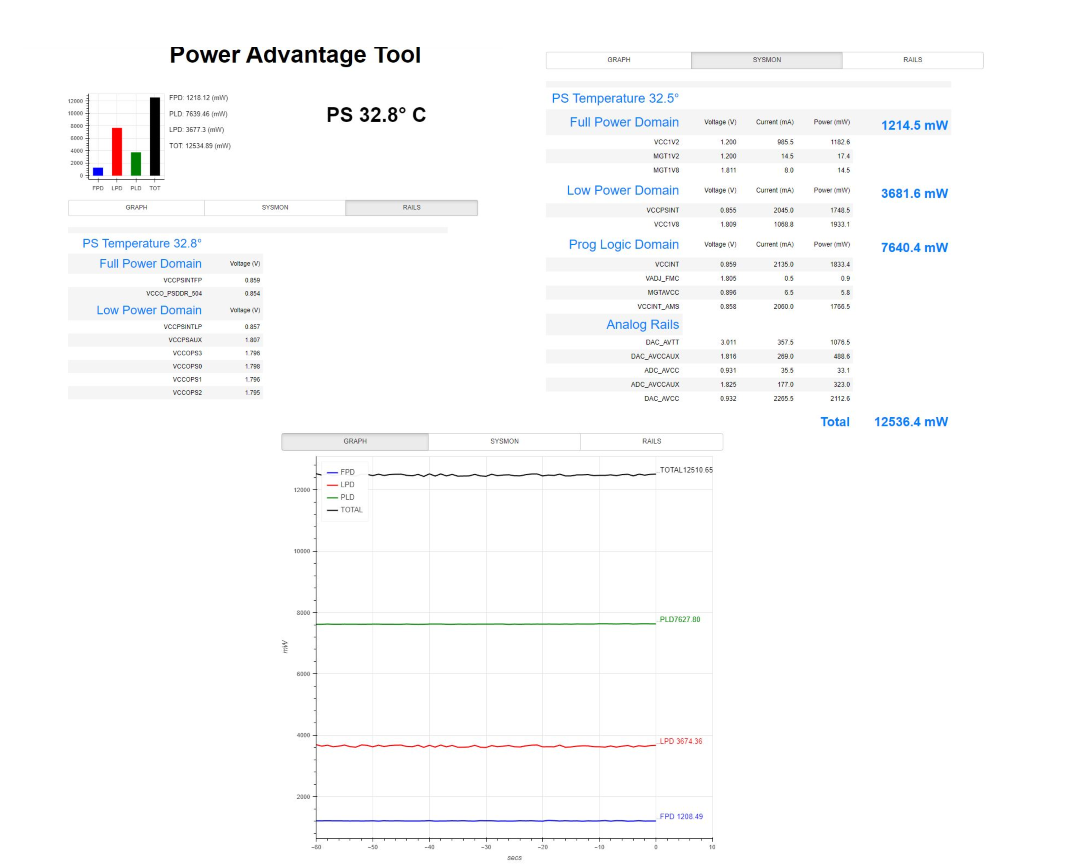Click the Total 12536.4 mW value
Viewport: 1075px width, 866px height.
point(910,421)
